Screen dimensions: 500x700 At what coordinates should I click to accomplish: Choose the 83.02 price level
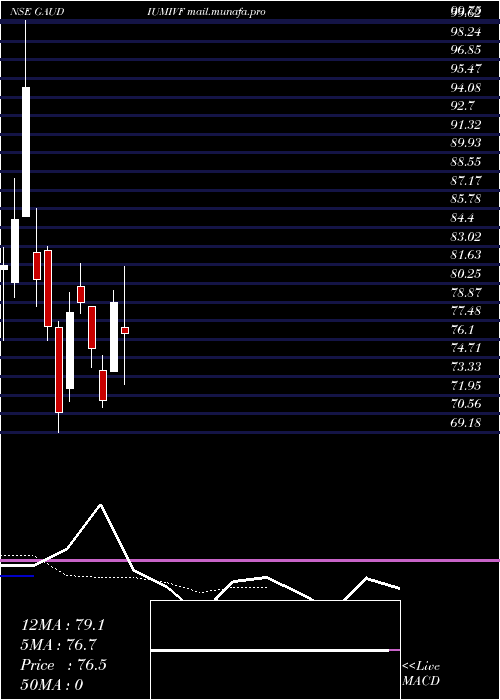click(x=466, y=236)
